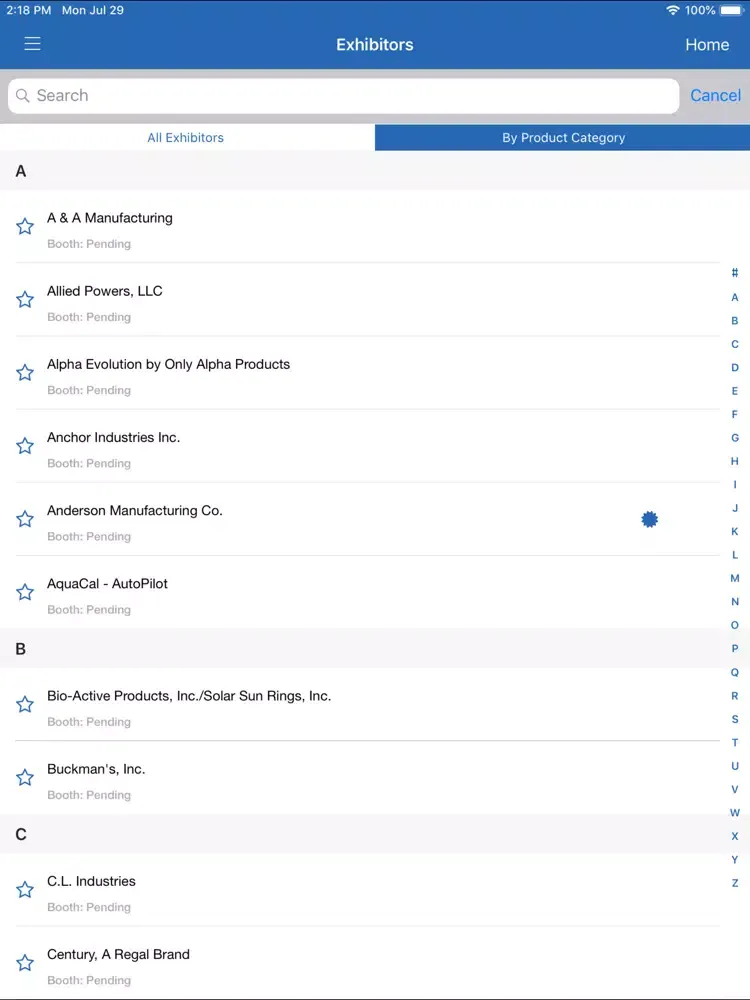The height and width of the screenshot is (1000, 750).
Task: Jump to letter G in index
Action: pyautogui.click(x=735, y=438)
